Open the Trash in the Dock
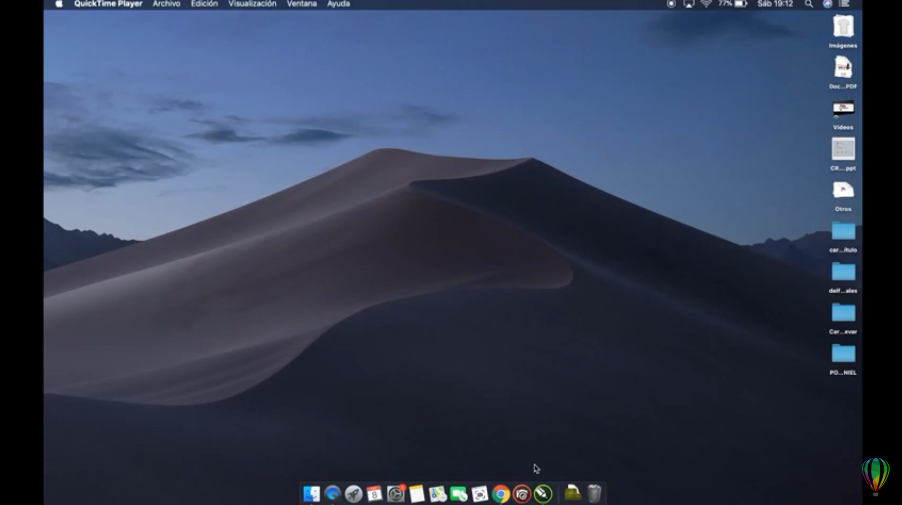The width and height of the screenshot is (902, 505). coord(594,493)
